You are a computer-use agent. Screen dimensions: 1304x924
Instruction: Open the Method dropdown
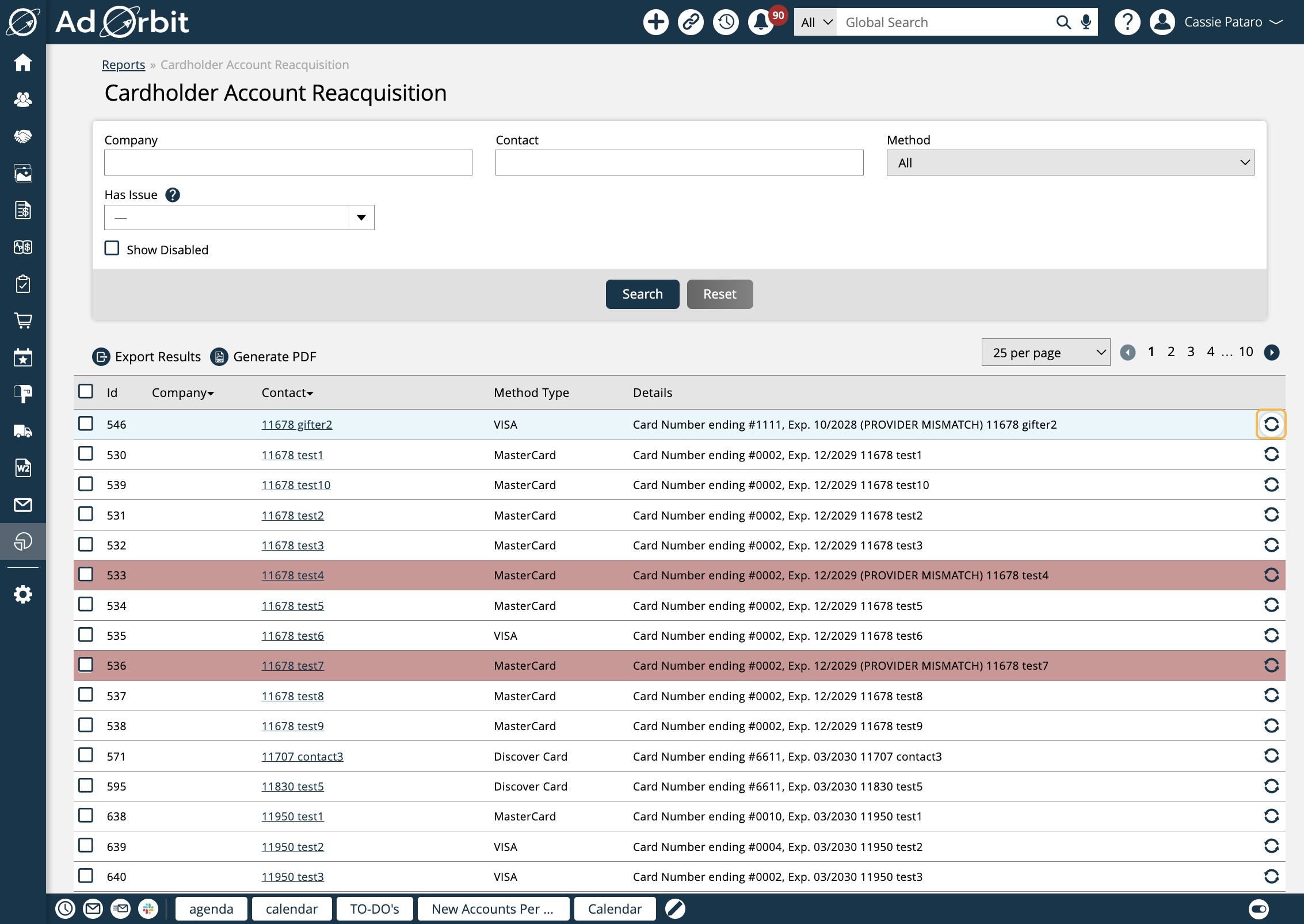[1070, 163]
